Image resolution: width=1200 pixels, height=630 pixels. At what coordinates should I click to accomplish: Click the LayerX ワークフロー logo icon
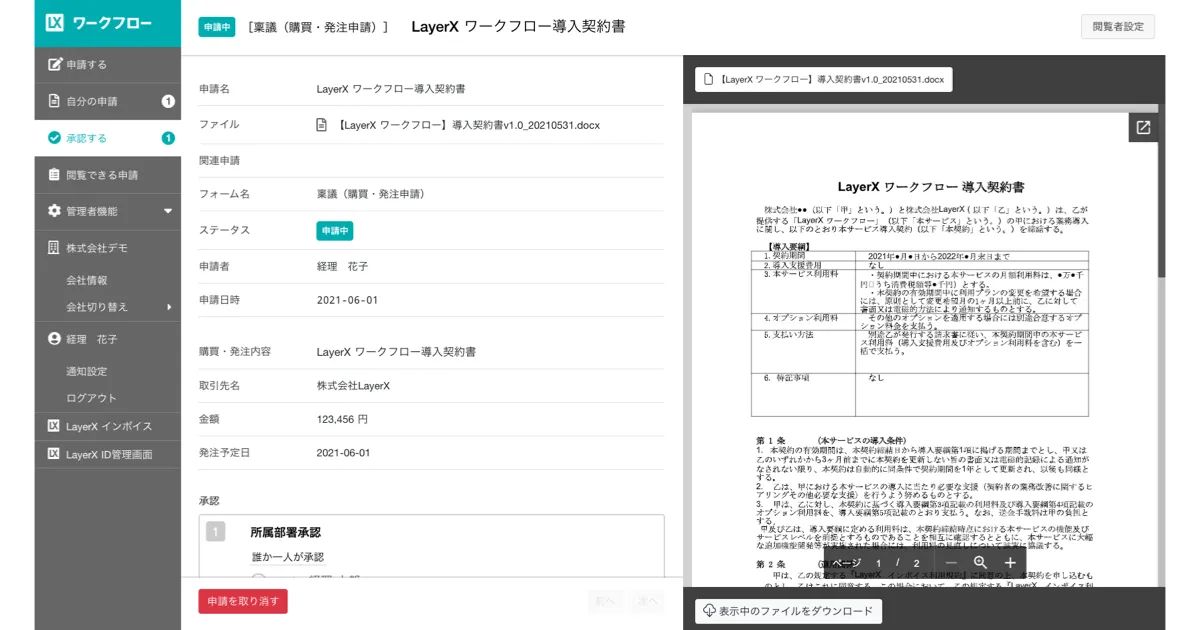pos(55,22)
